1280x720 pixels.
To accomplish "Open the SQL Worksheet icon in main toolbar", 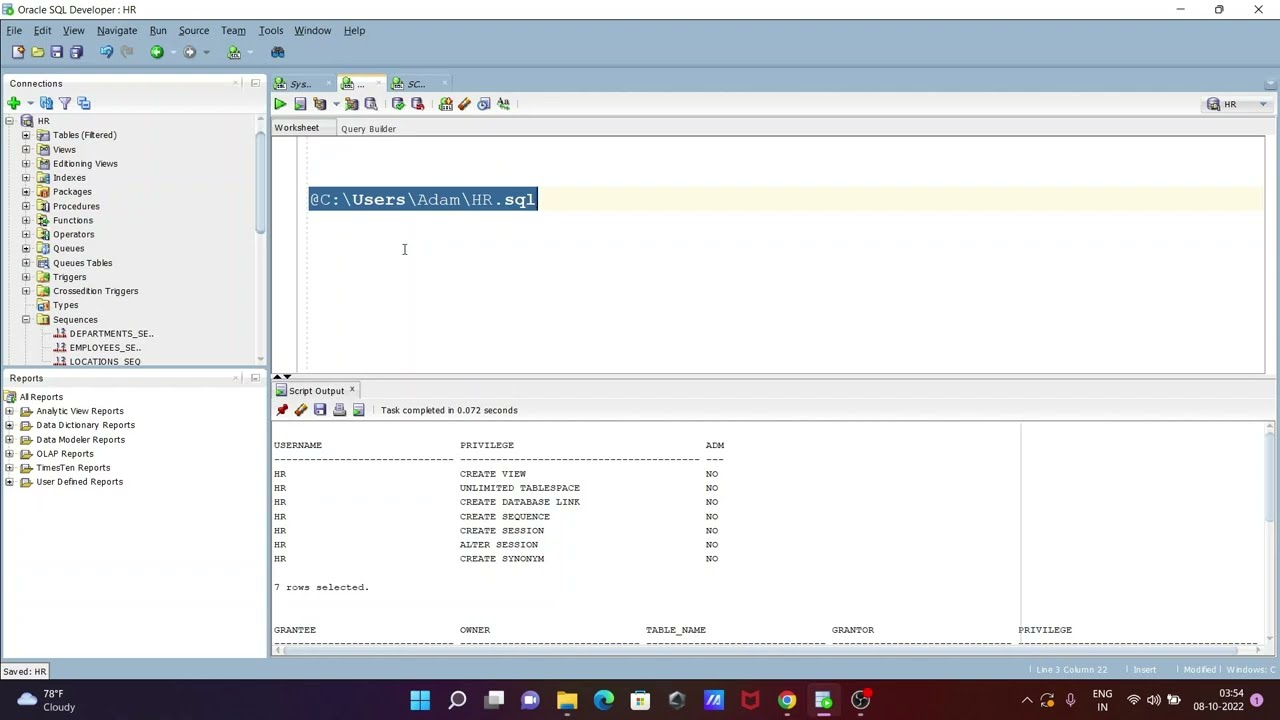I will pyautogui.click(x=234, y=52).
